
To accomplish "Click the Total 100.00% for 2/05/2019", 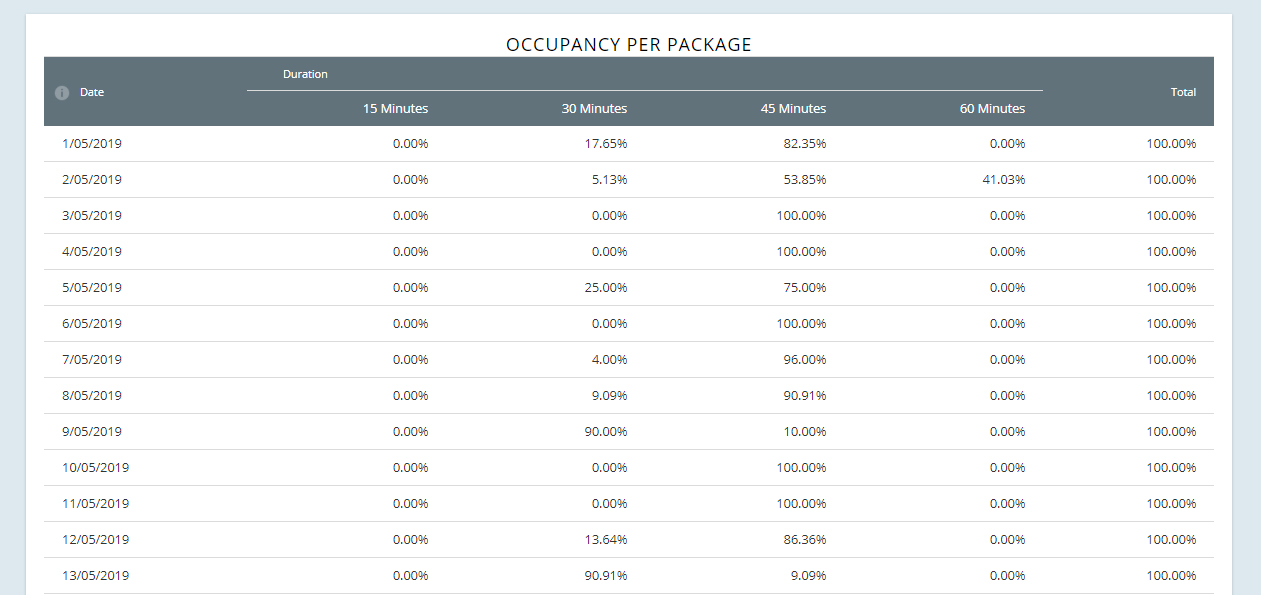I will 1172,180.
